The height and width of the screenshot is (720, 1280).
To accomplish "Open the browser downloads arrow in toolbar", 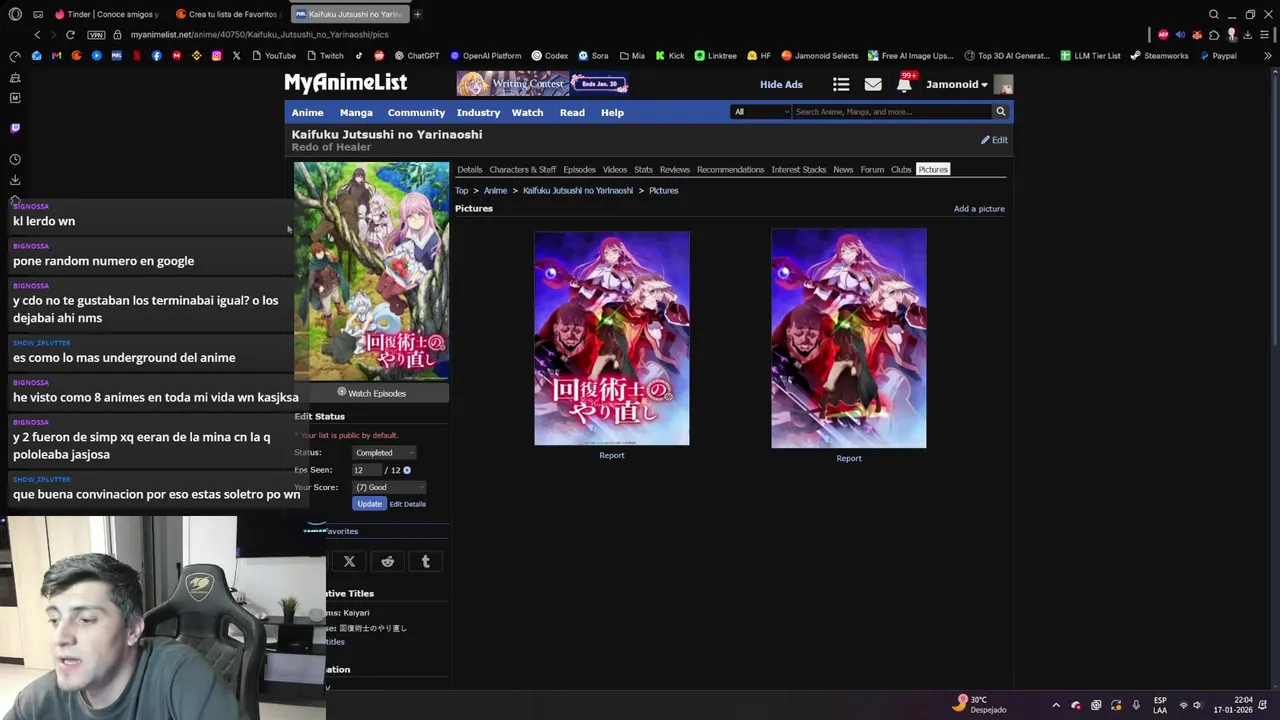I will [x=1247, y=35].
